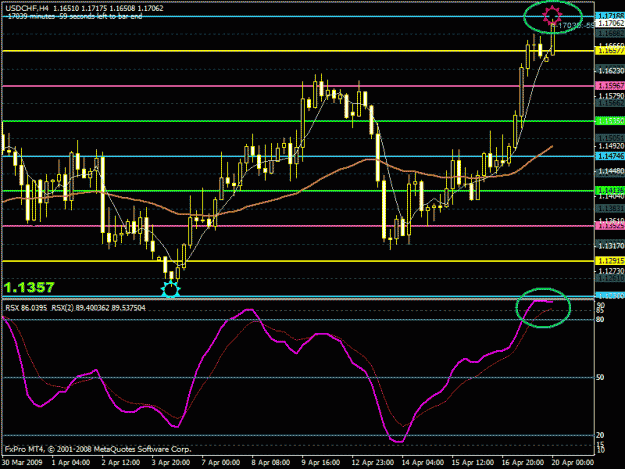Click the 8 Apr 08:00 time label
The image size is (625, 469).
coord(271,463)
